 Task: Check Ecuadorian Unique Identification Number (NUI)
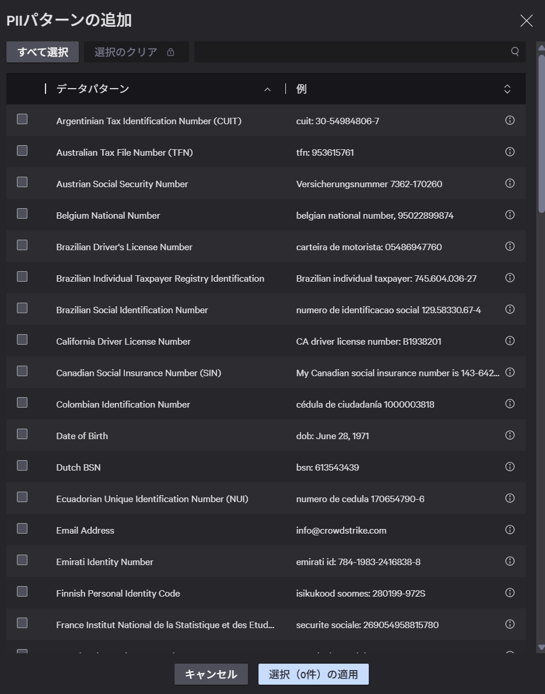coord(22,497)
